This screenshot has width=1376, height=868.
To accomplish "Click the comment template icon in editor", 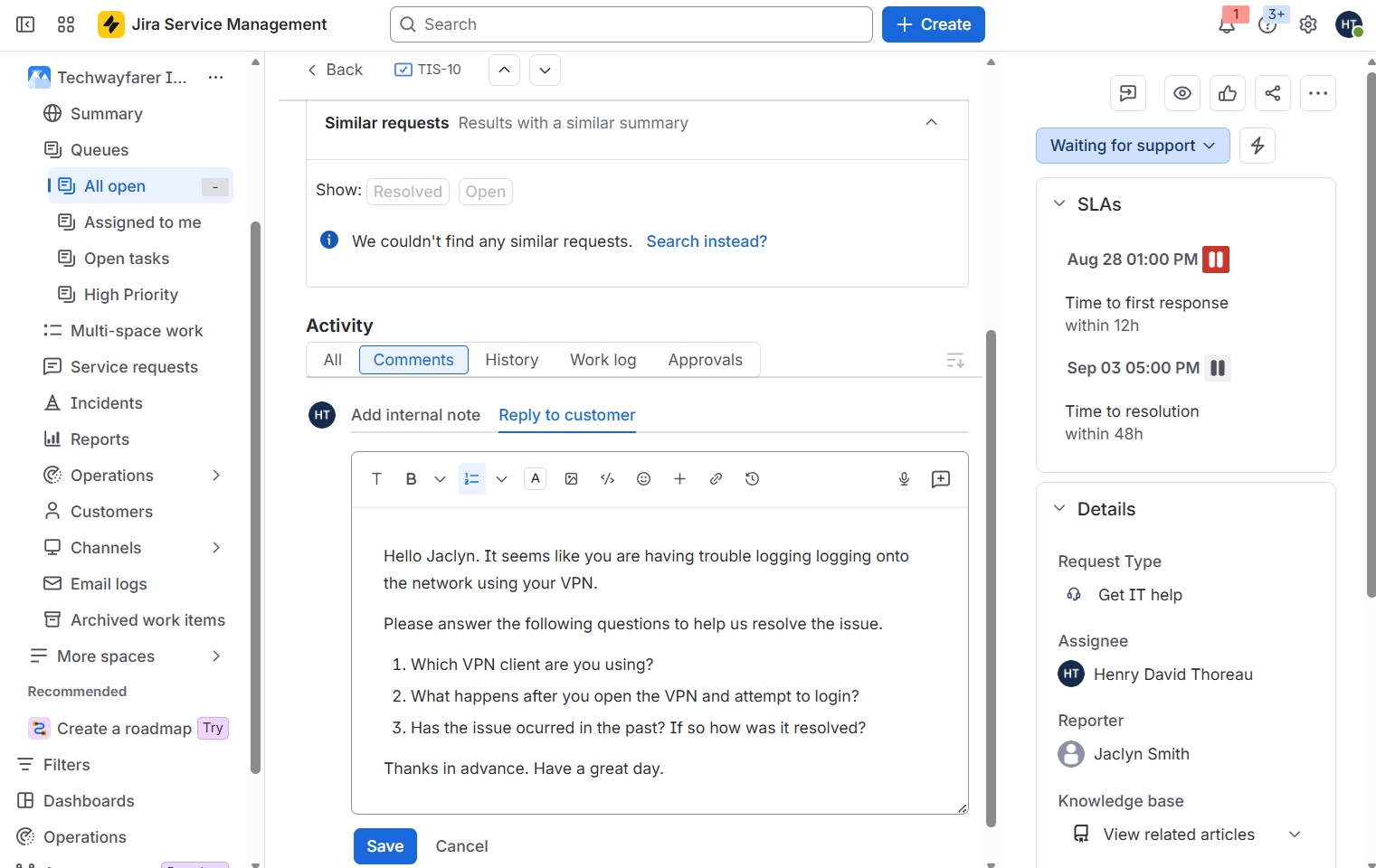I will pos(941,479).
